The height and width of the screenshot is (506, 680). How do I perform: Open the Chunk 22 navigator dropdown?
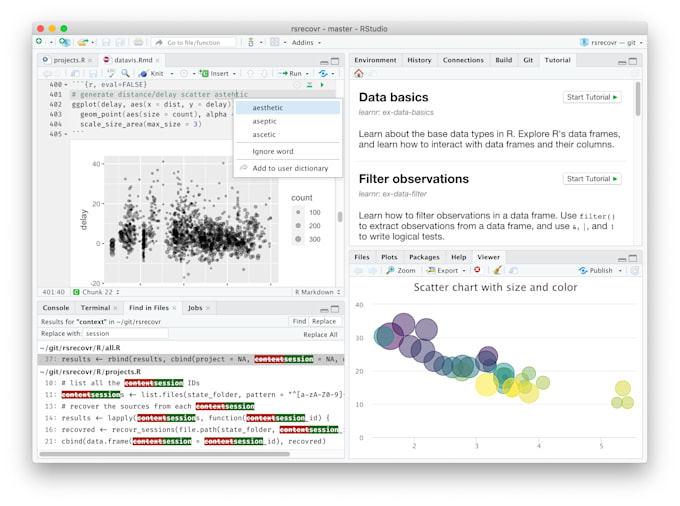pyautogui.click(x=96, y=292)
